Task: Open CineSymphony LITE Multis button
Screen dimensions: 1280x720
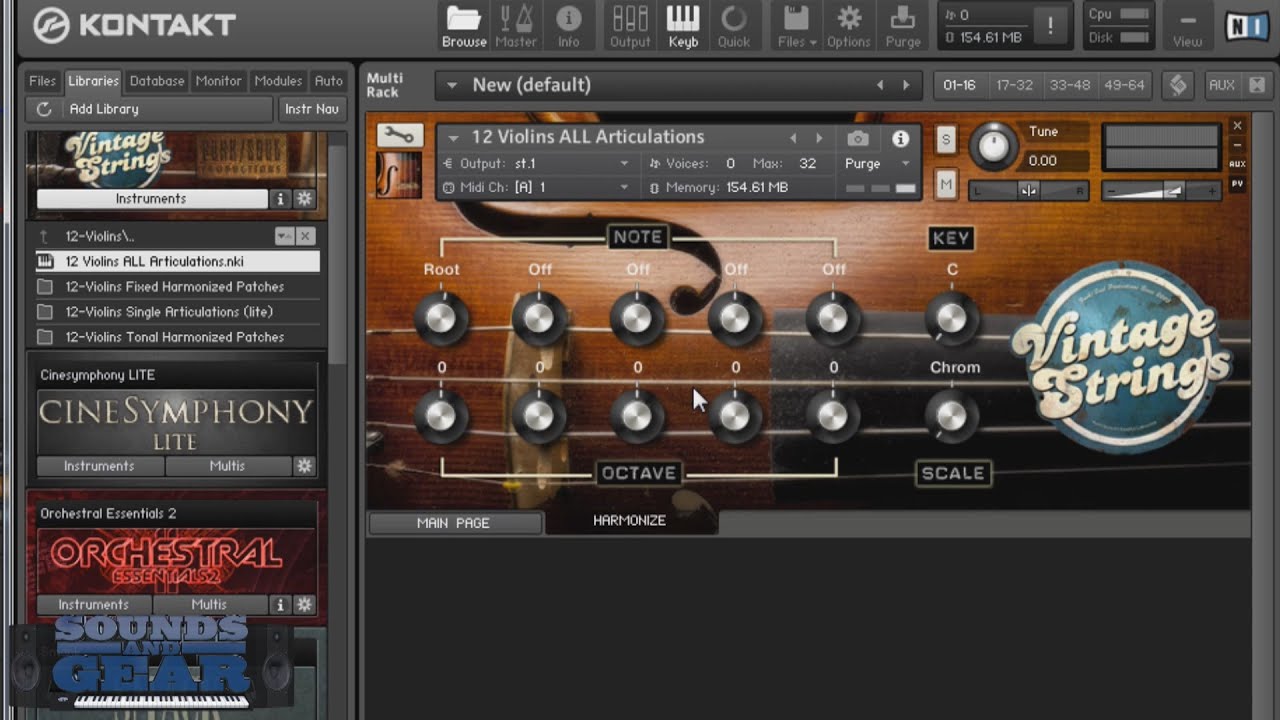Action: [227, 466]
